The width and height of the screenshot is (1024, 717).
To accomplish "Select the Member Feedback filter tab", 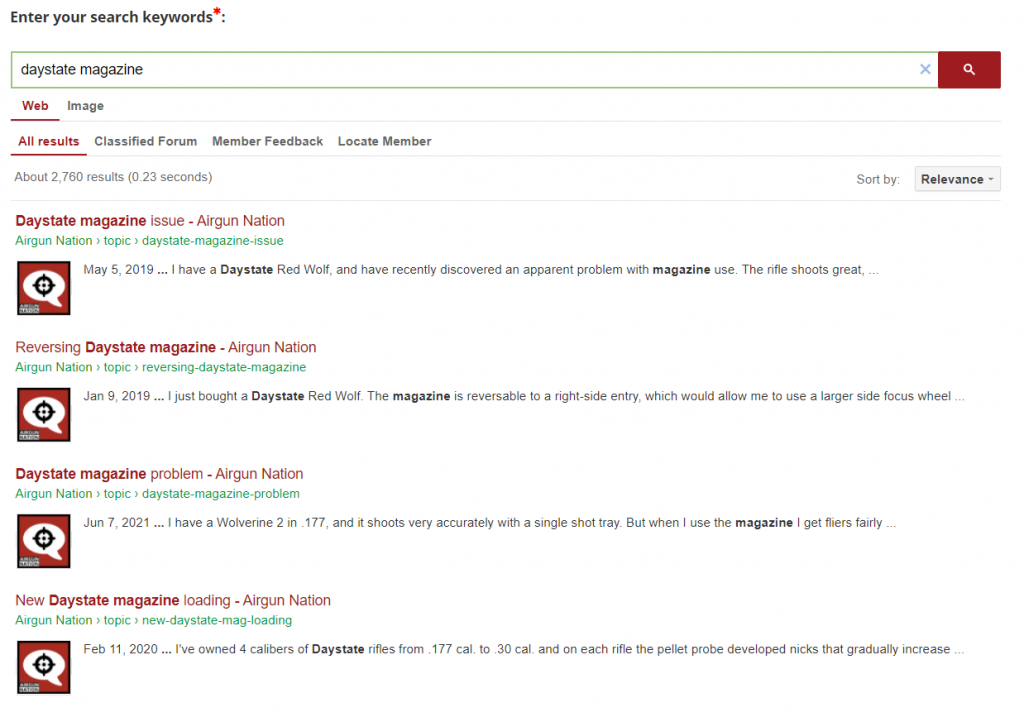I will (267, 141).
